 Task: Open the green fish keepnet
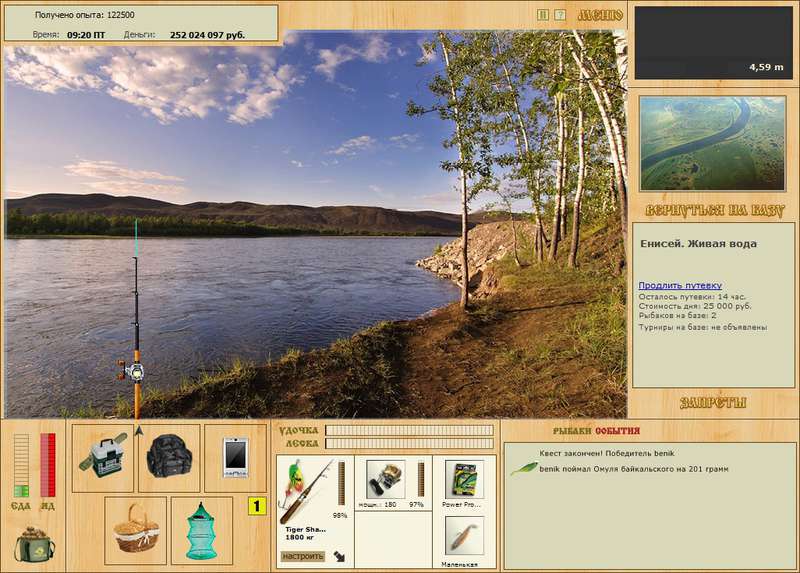pos(202,531)
